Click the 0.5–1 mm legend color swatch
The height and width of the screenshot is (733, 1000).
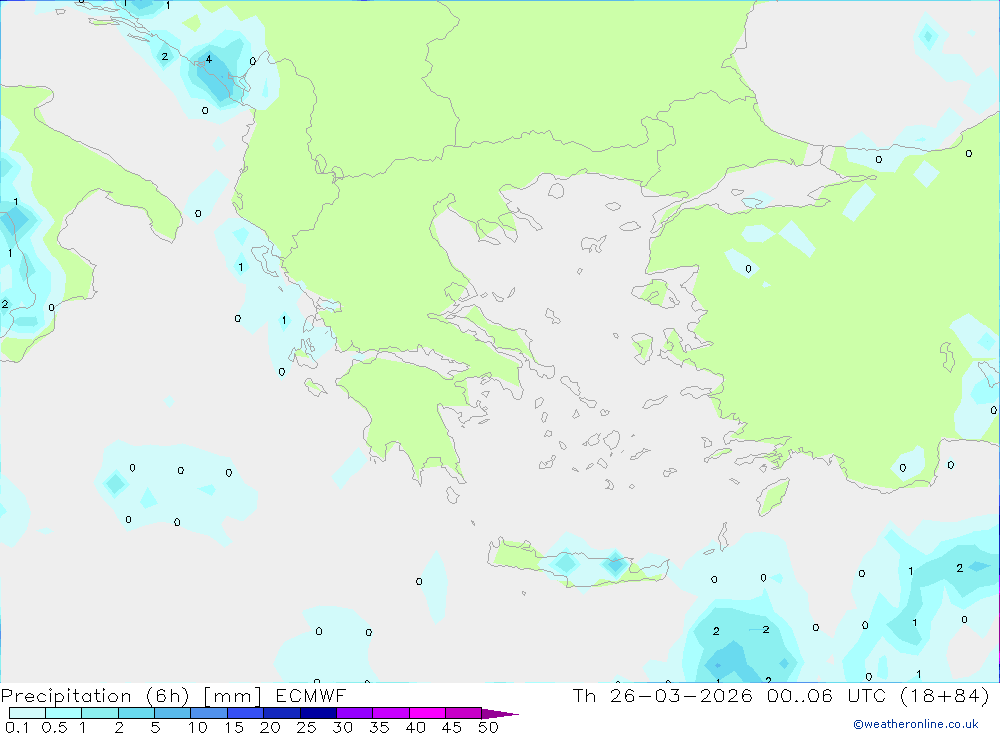63,713
